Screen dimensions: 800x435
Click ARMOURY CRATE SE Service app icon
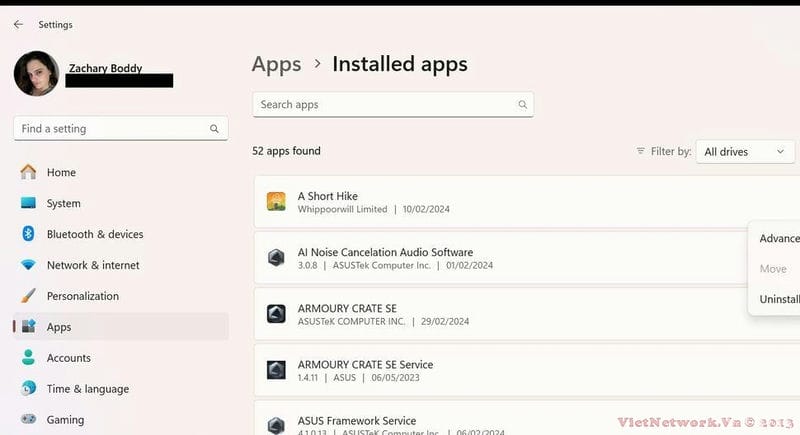coord(276,370)
